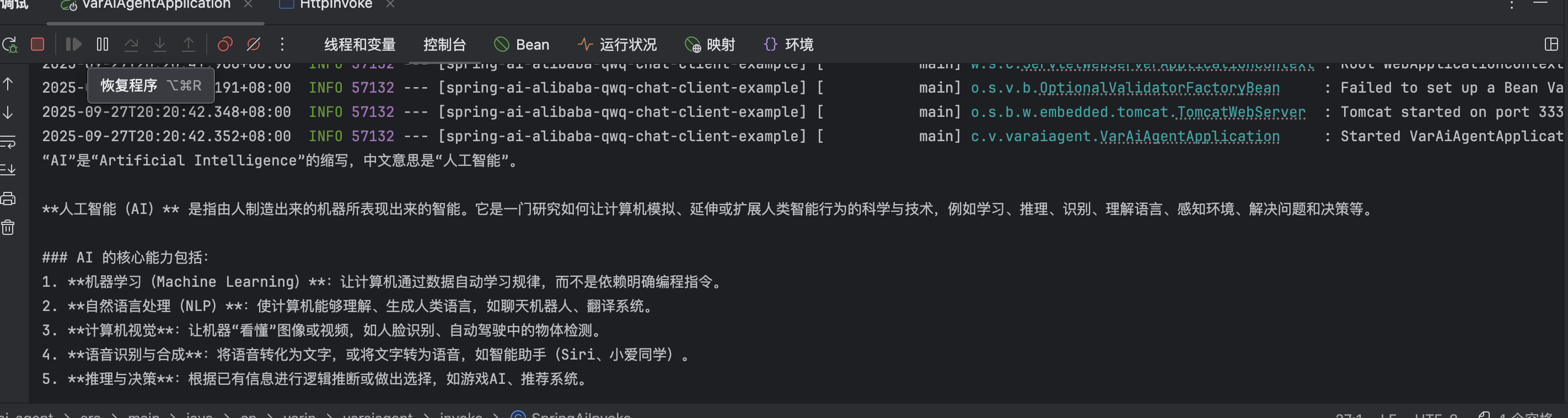Switch to the 运行状况 health tab
This screenshot has height=418, width=1568.
(617, 45)
